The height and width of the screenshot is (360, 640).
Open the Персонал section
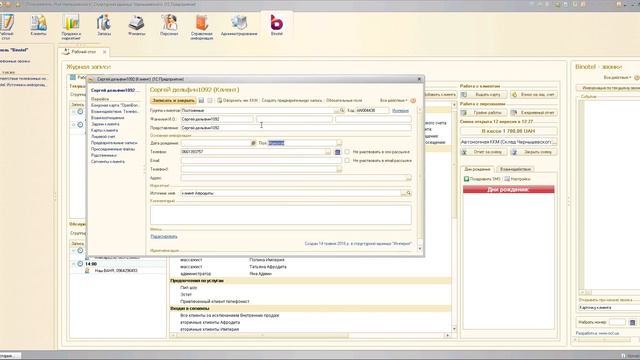[x=169, y=26]
